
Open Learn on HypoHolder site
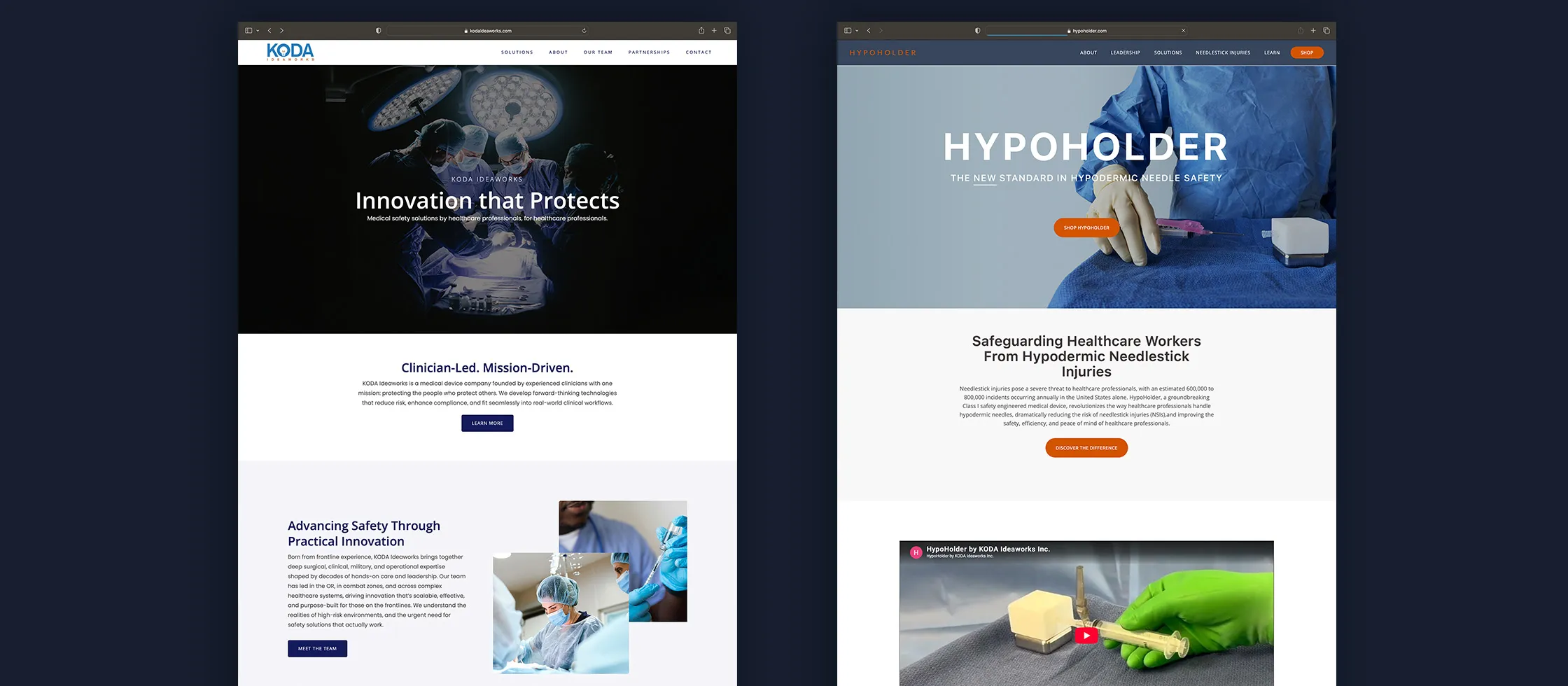point(1272,53)
